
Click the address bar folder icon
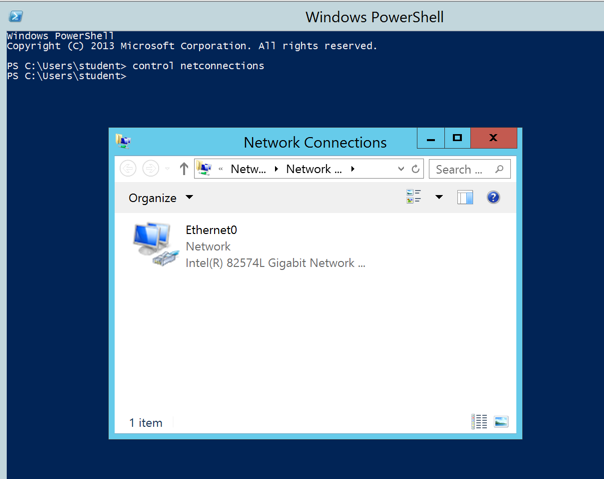click(205, 168)
